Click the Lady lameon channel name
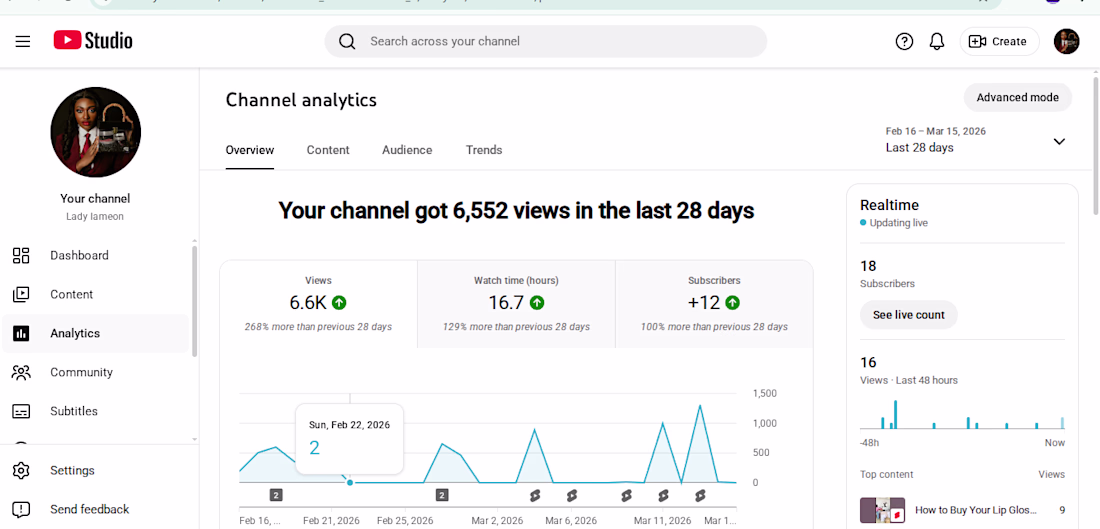This screenshot has width=1100, height=529. (95, 217)
